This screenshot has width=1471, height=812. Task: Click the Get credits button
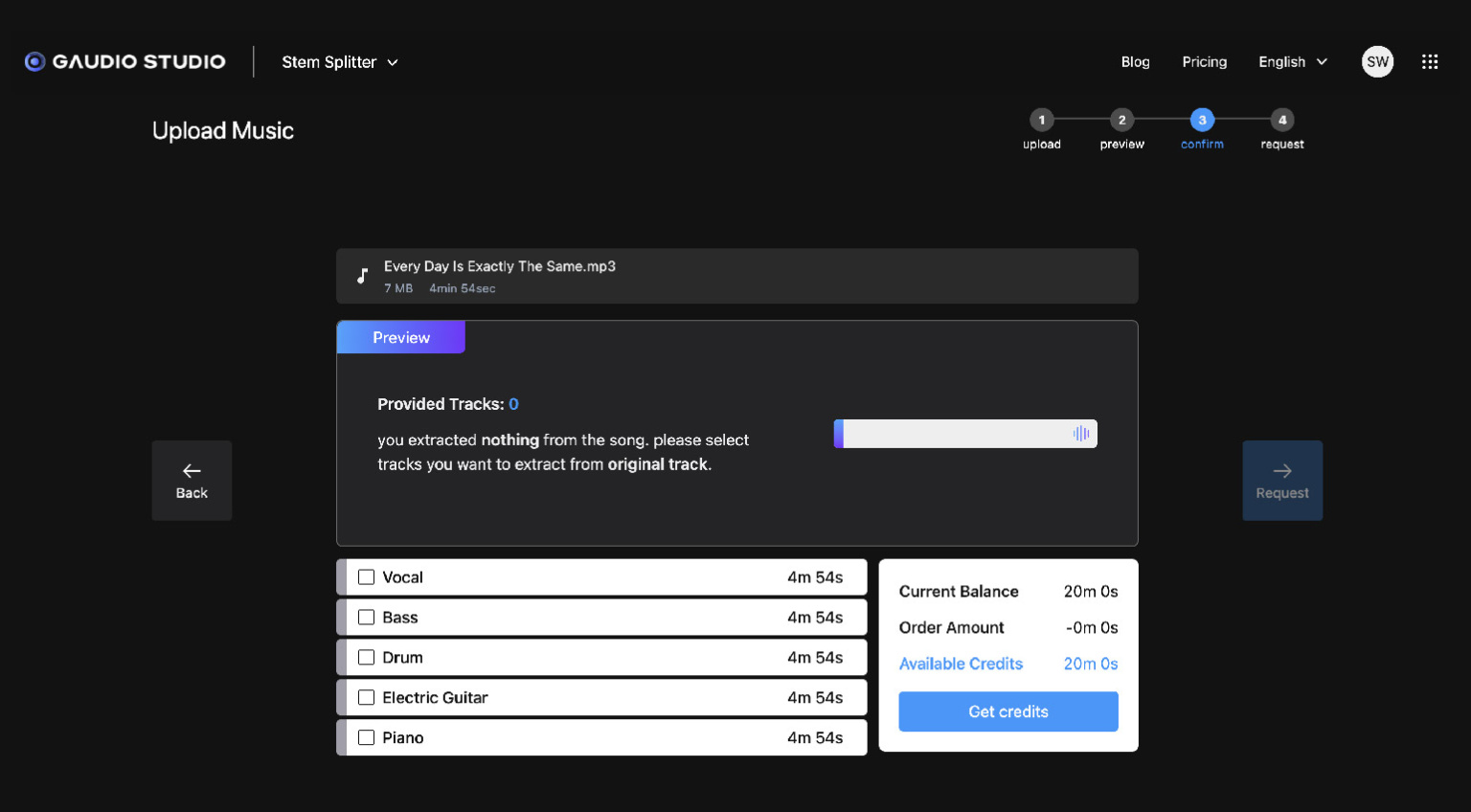point(1007,711)
